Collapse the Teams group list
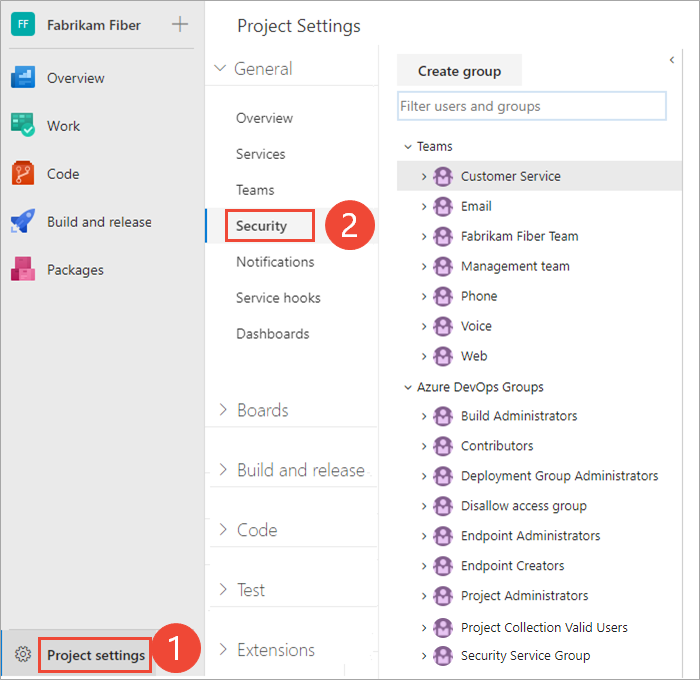 pos(408,146)
